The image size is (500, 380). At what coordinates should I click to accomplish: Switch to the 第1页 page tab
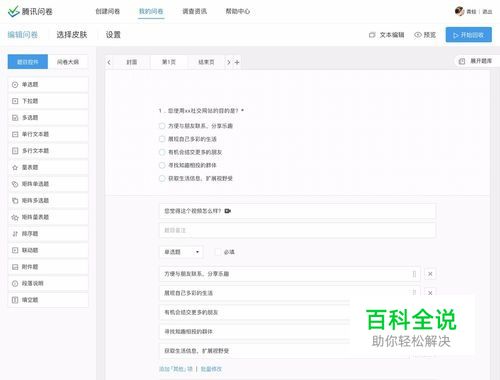[169, 62]
